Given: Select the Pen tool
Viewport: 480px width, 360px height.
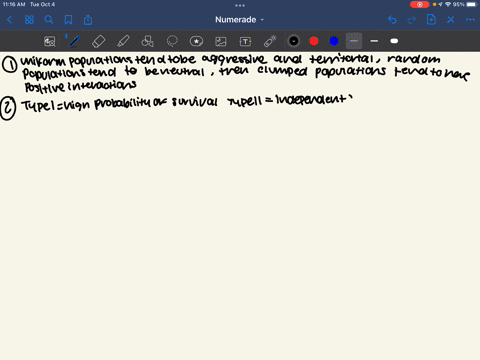Looking at the screenshot, I should click(x=74, y=41).
